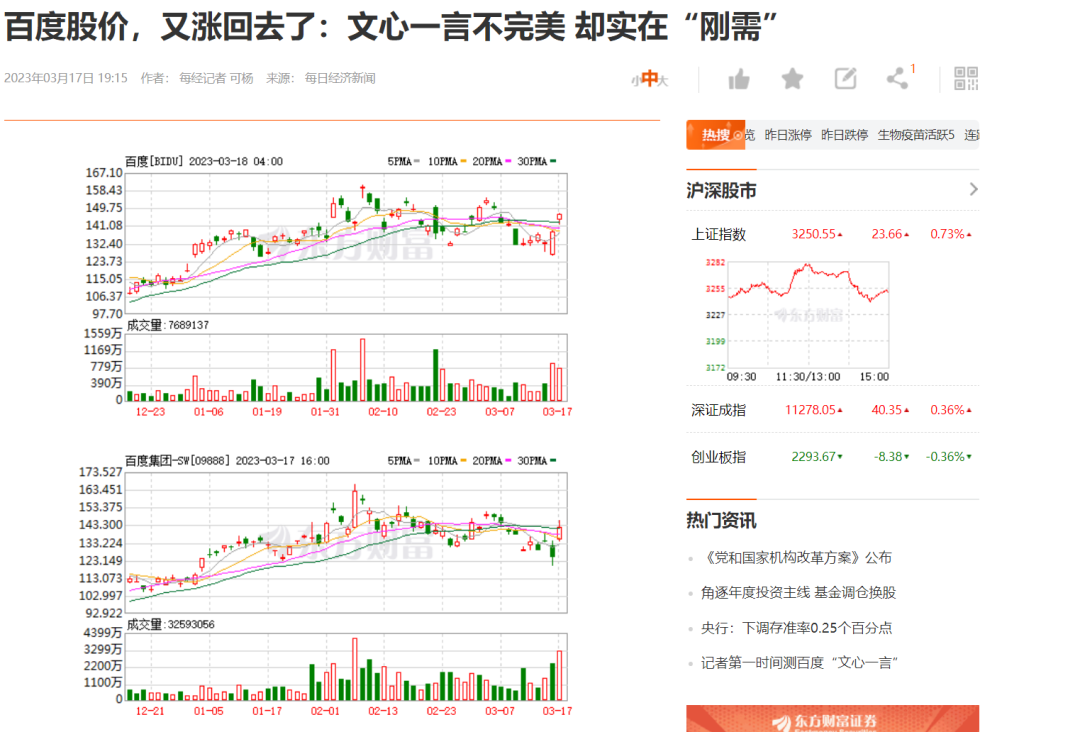
Task: Click the 30PMA legend in 09888 chart
Action: tap(537, 461)
